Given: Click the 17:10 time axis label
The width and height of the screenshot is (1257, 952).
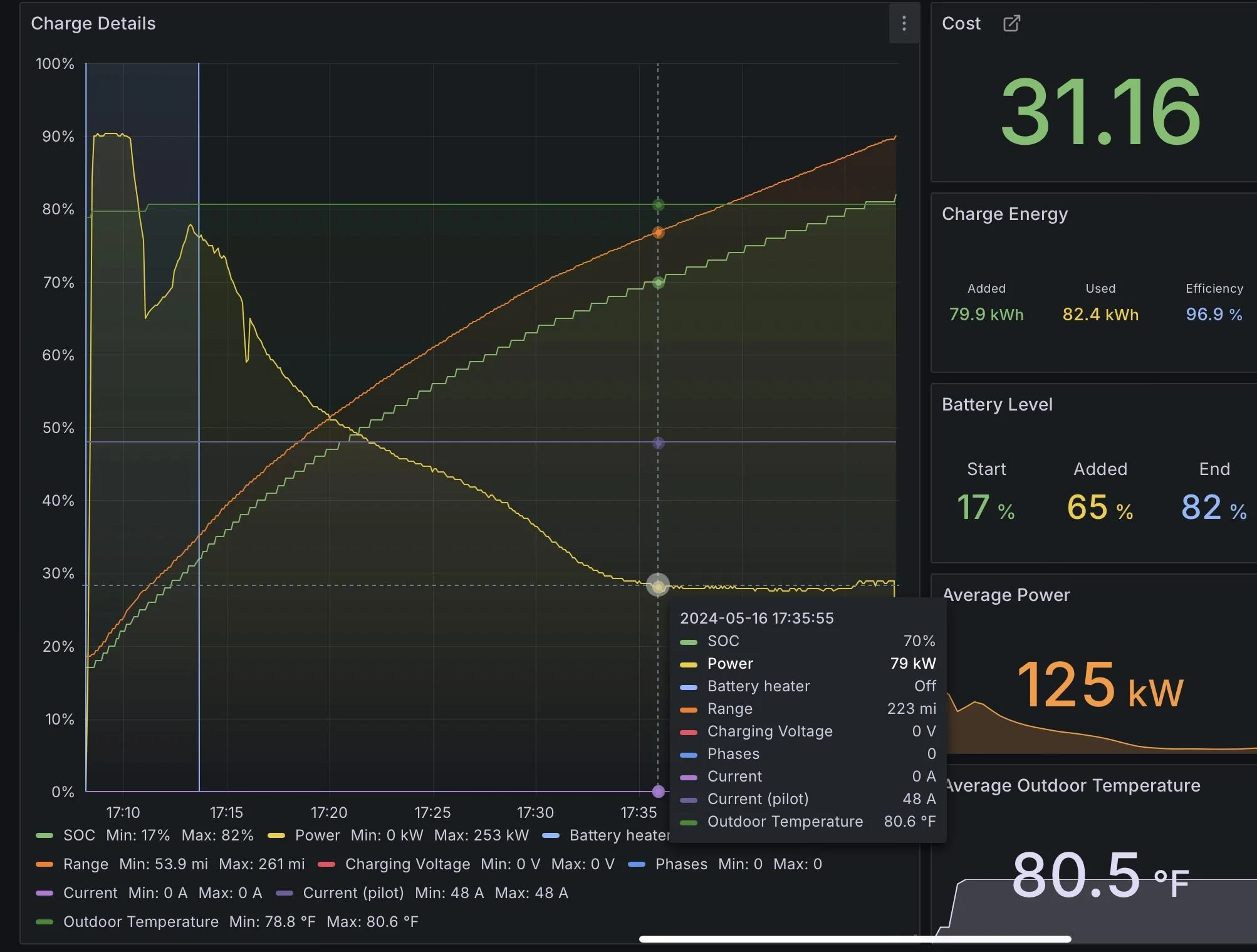Looking at the screenshot, I should 123,813.
